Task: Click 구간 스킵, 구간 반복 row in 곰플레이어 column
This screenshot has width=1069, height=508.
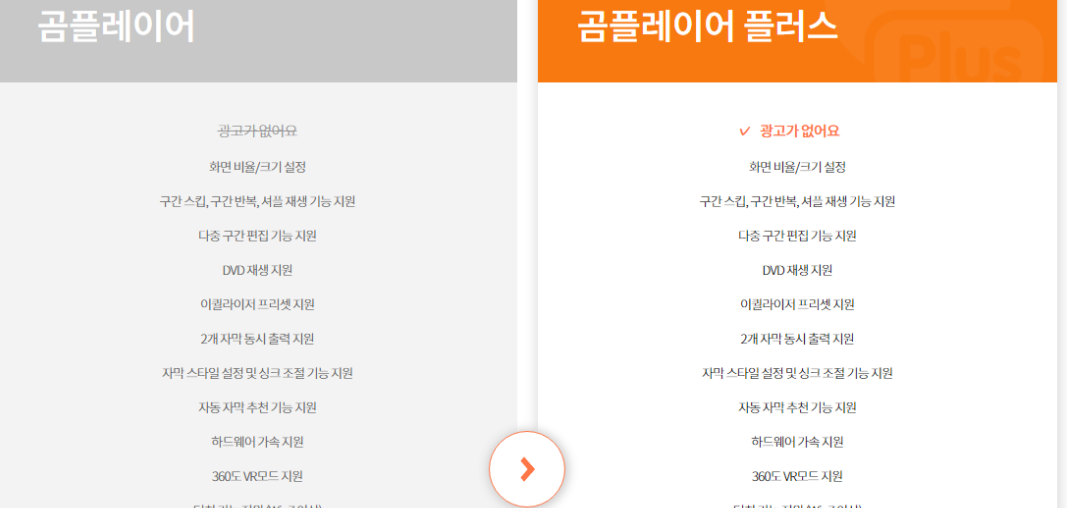Action: click(257, 201)
